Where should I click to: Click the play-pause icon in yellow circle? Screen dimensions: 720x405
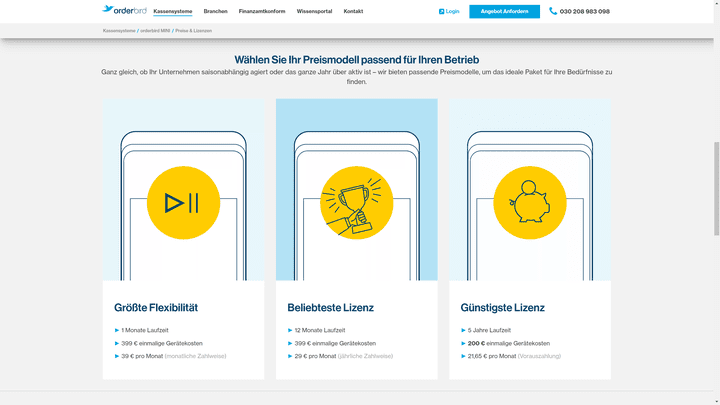(183, 203)
